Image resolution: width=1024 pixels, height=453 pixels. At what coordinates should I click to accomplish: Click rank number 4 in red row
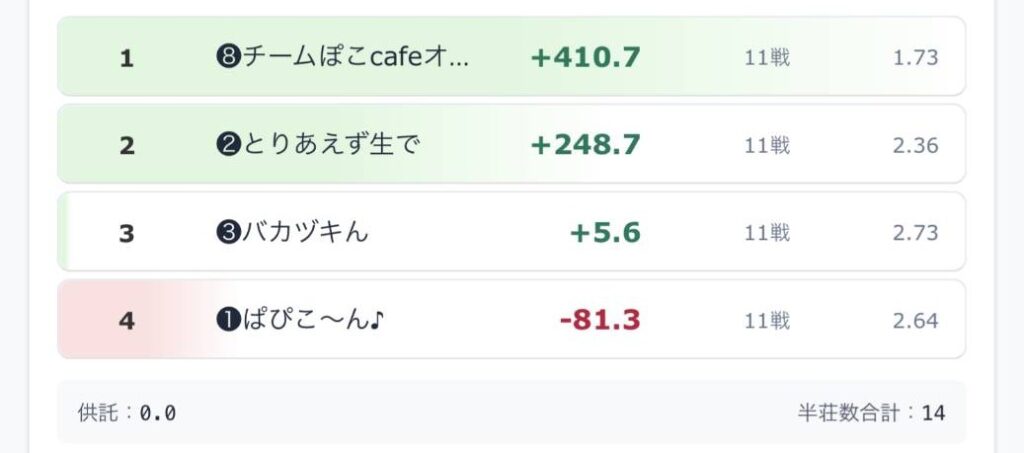tap(127, 320)
